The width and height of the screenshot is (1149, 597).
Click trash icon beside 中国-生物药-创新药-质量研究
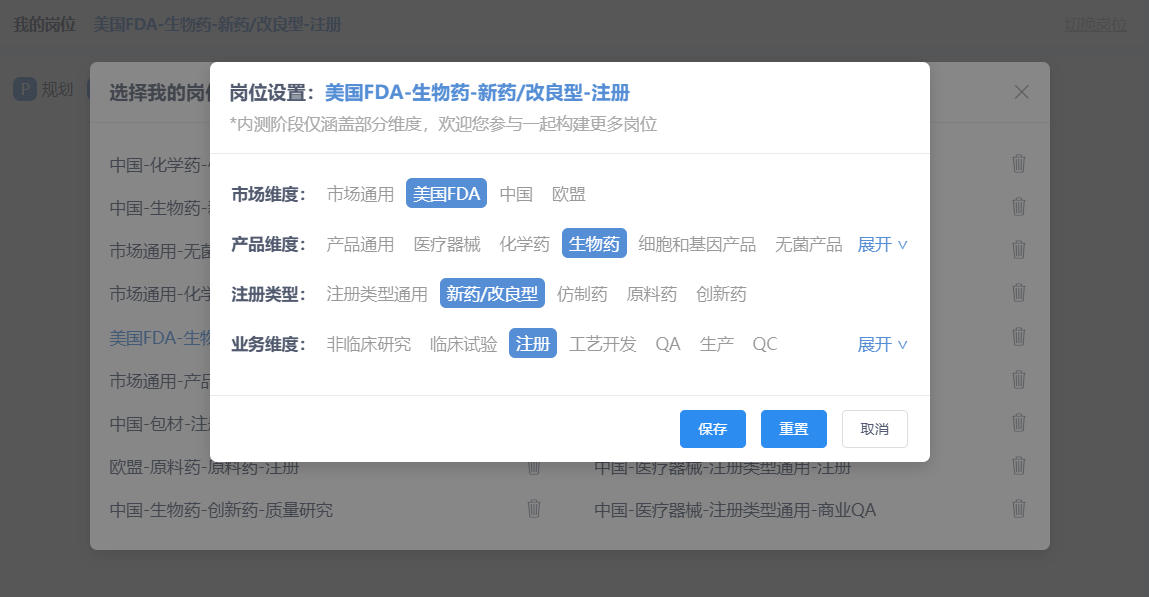click(534, 509)
